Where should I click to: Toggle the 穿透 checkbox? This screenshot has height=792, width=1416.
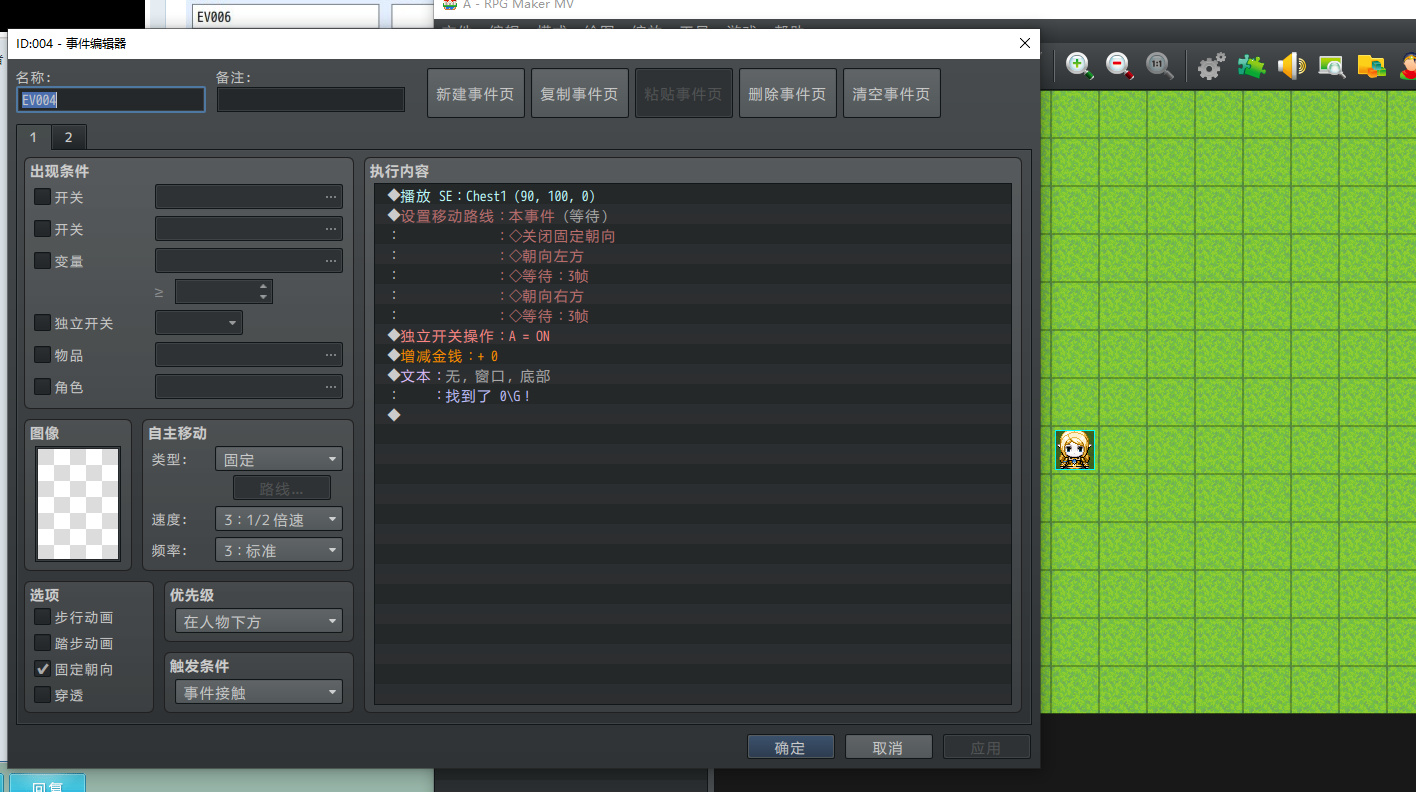42,695
